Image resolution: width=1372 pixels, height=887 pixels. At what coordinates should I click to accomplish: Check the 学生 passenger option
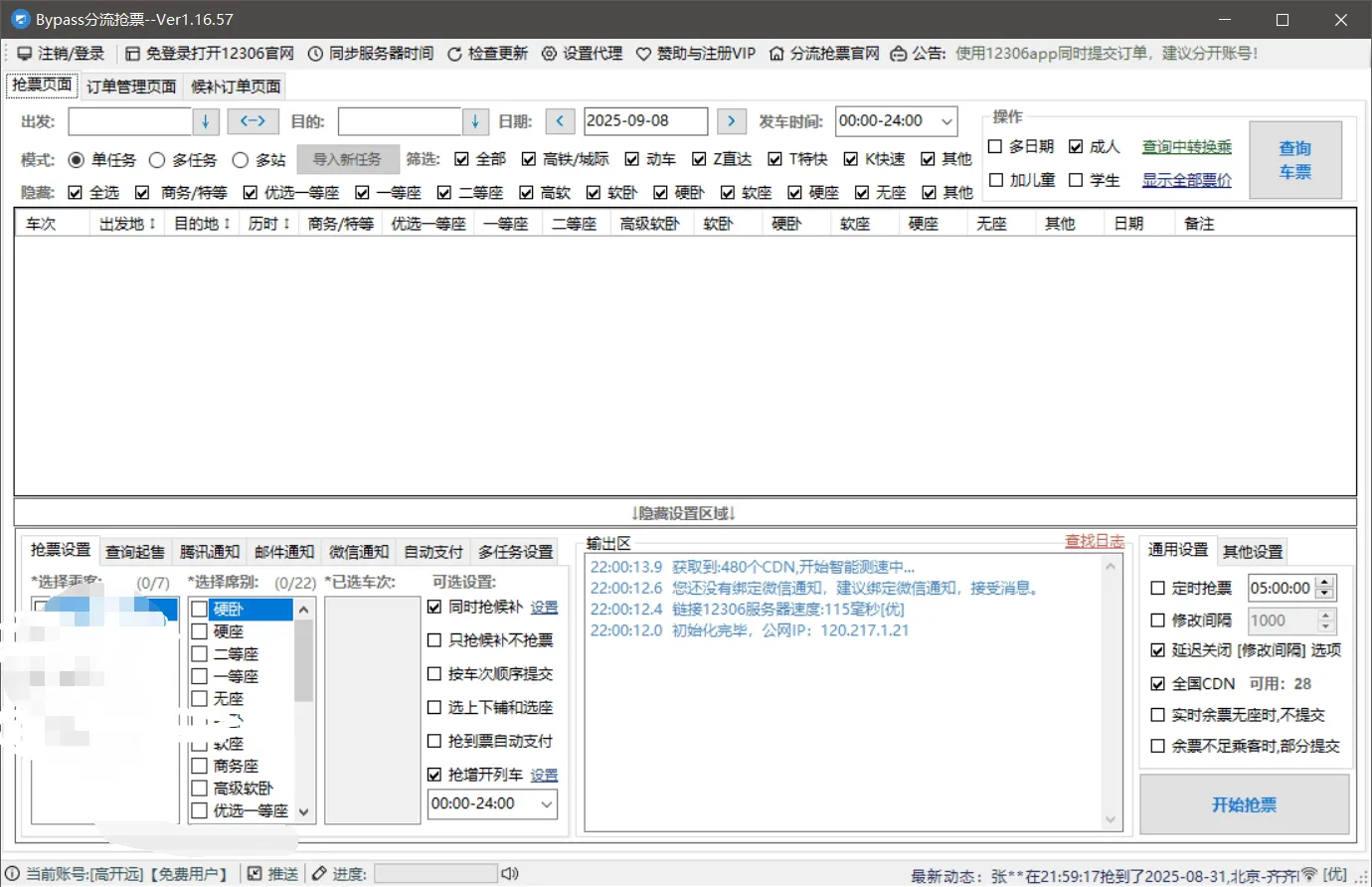coord(1078,180)
